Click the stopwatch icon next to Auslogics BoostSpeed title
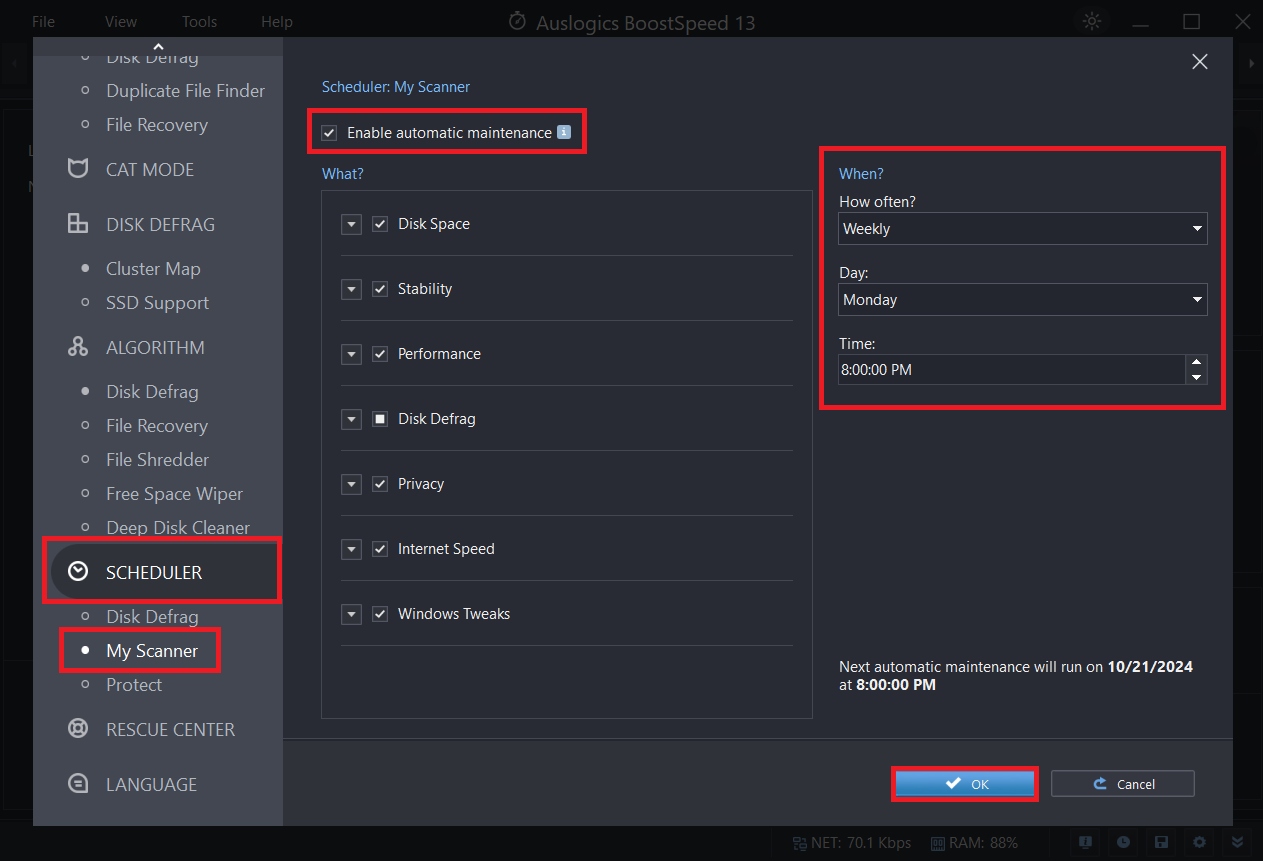The height and width of the screenshot is (861, 1263). pos(517,21)
